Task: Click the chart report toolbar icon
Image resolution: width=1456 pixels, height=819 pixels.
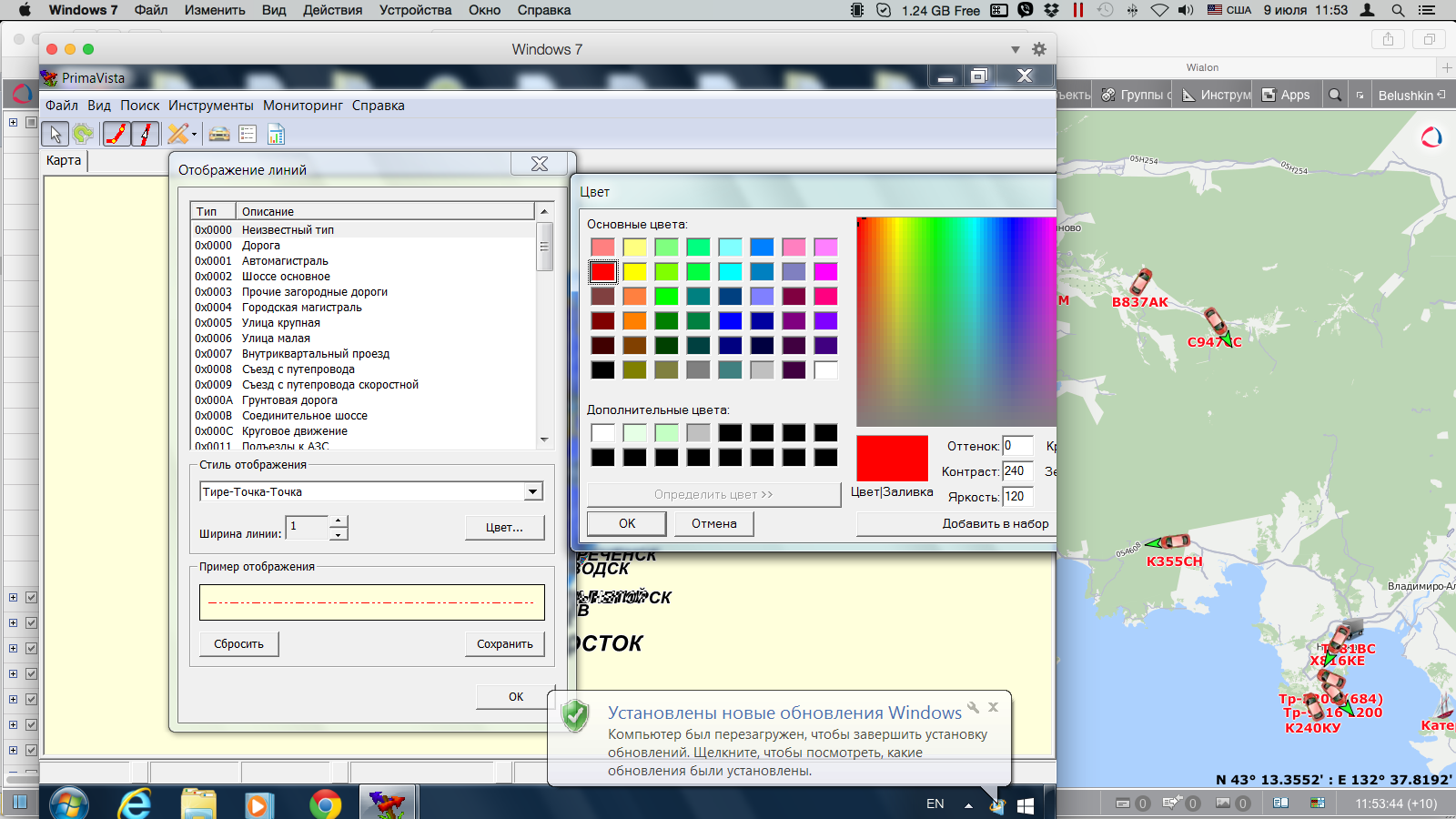Action: (276, 135)
